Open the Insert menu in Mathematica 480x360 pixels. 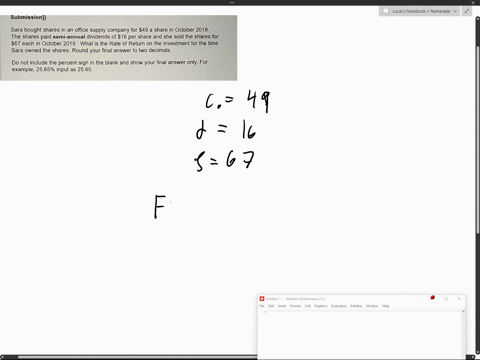282,306
